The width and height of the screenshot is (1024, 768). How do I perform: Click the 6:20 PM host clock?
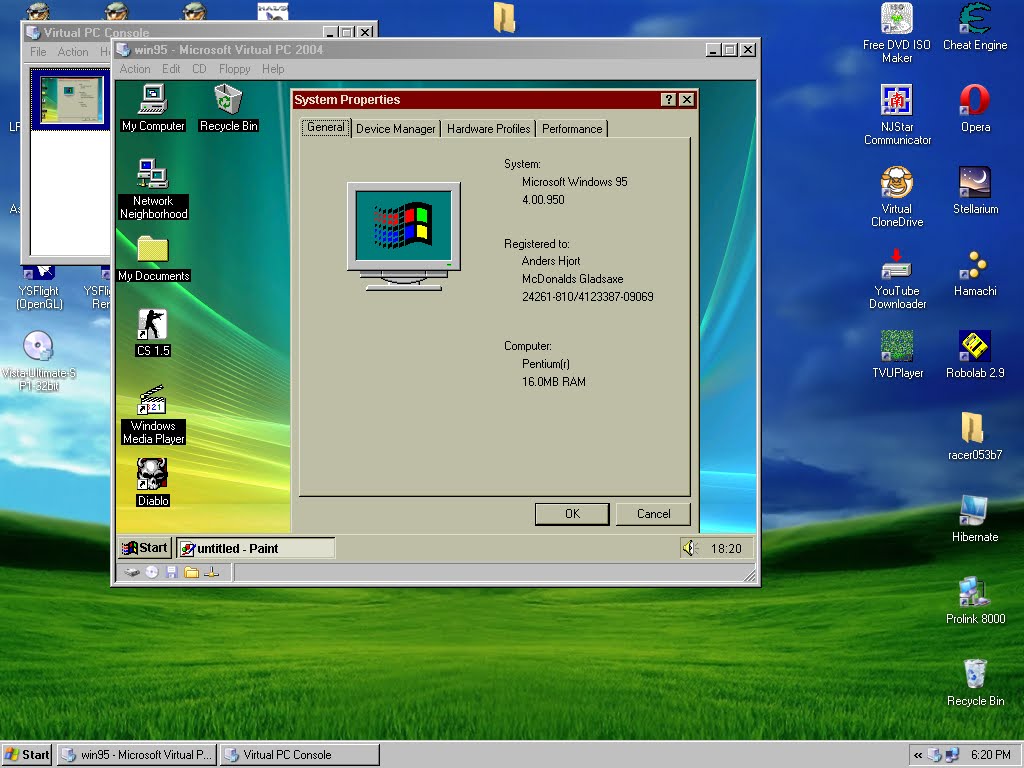pos(990,755)
